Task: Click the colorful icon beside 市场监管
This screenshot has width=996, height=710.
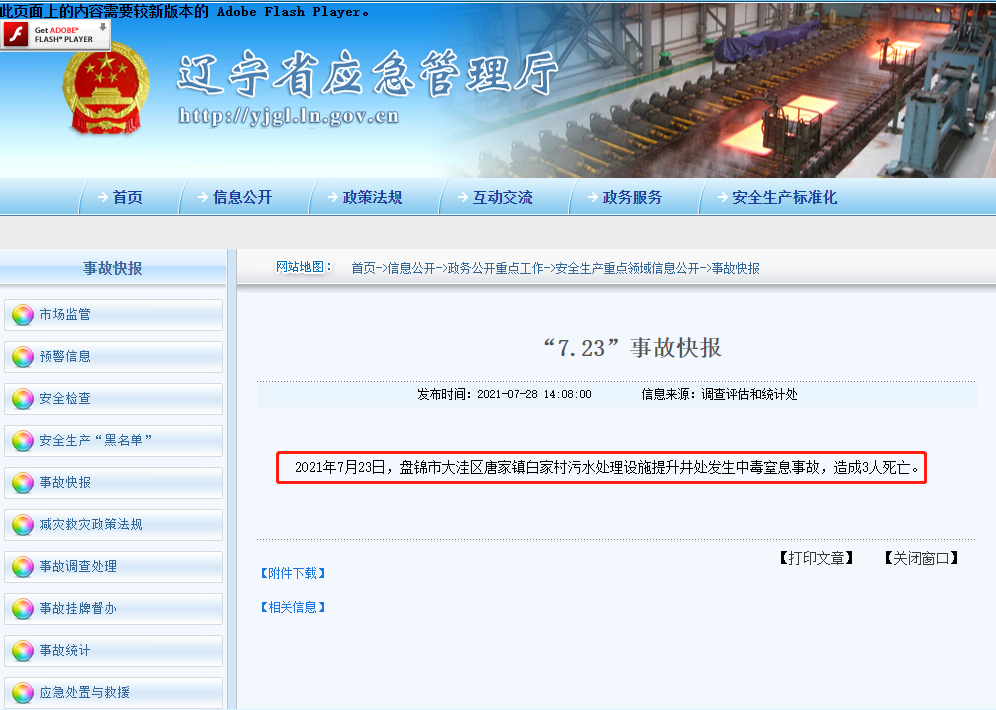Action: pyautogui.click(x=22, y=315)
